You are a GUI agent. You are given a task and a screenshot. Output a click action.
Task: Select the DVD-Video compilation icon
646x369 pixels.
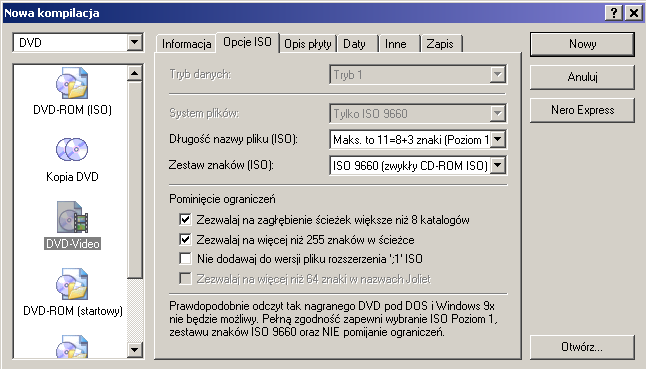tap(73, 217)
